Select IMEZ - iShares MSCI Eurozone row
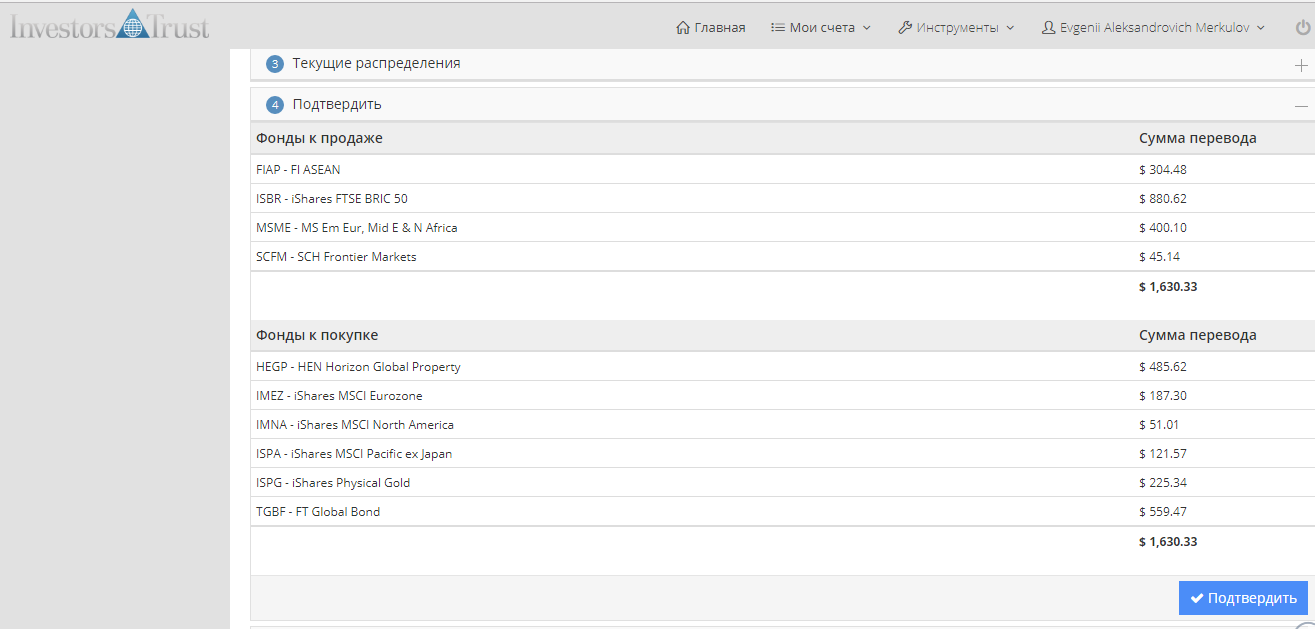1315x629 pixels. [x=782, y=395]
